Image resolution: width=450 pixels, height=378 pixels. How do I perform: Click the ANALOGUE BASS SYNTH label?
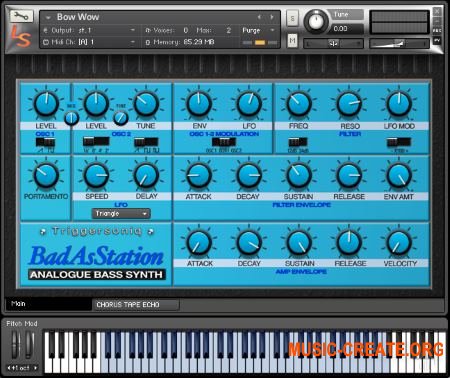(x=97, y=275)
